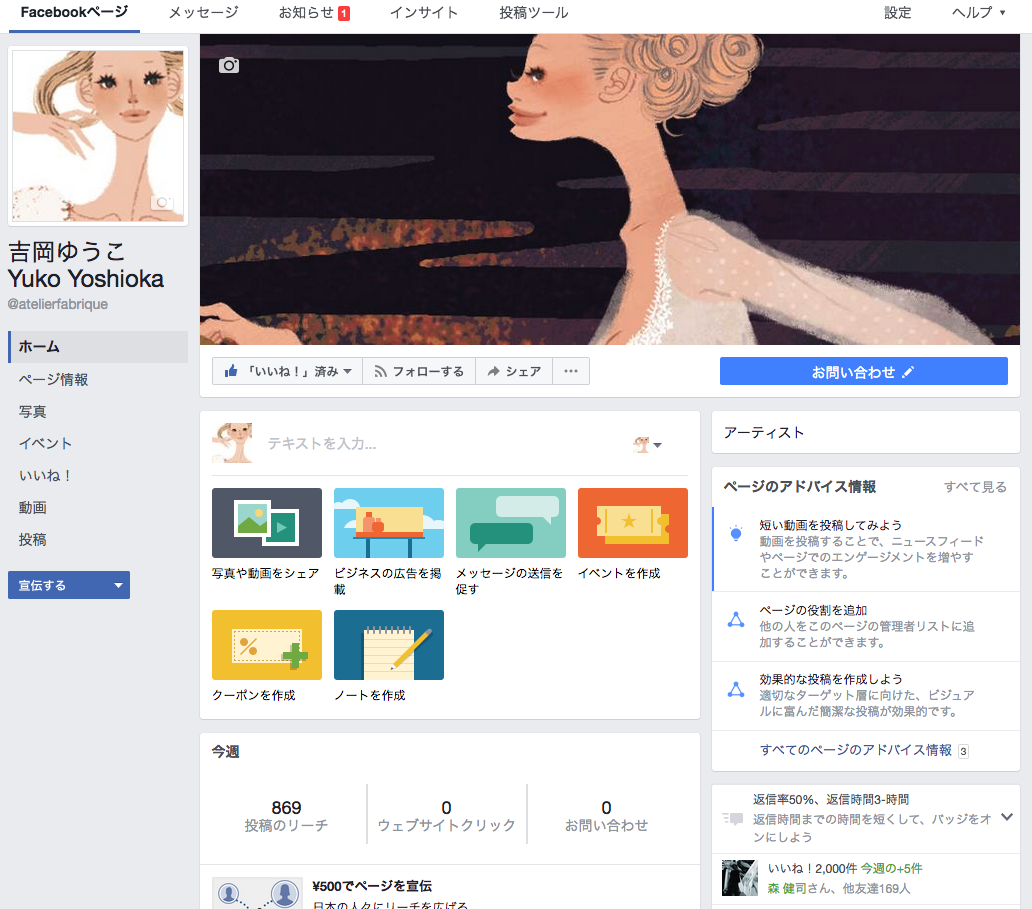
Task: Click the likes thumbnail photo beside いいね！2,000件
Action: pos(740,877)
